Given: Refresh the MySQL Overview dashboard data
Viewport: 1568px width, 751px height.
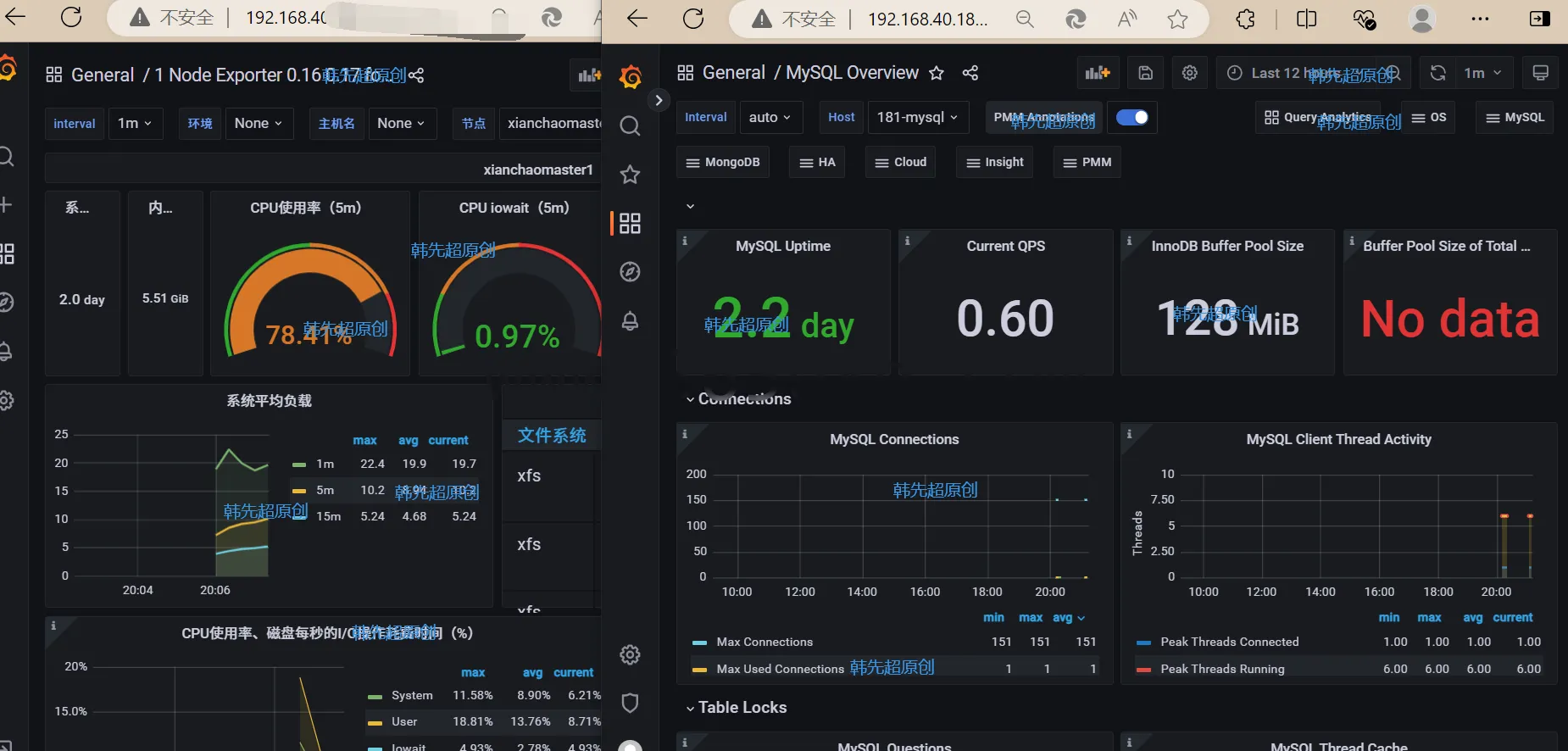Looking at the screenshot, I should 1438,73.
